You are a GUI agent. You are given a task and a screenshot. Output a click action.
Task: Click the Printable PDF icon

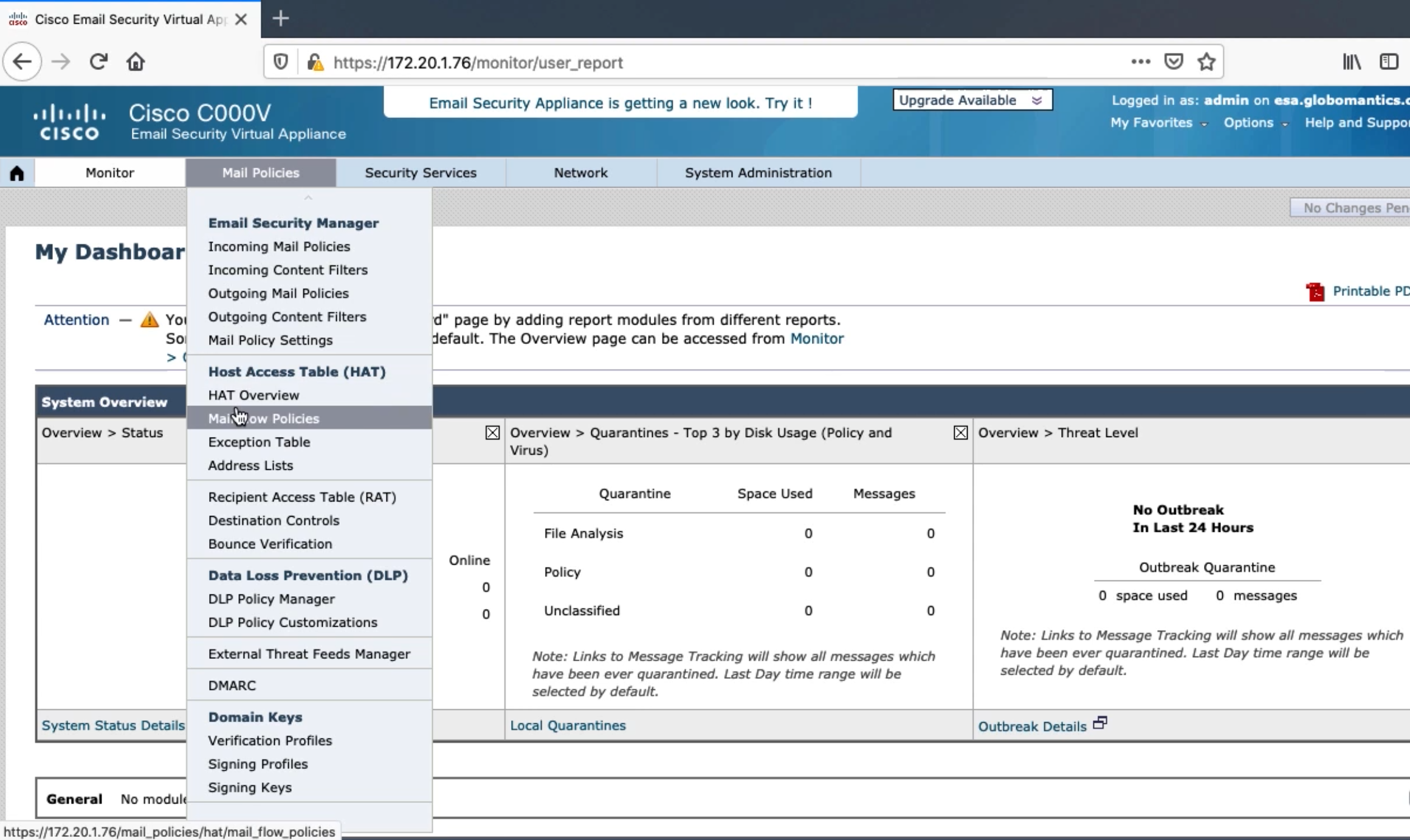coord(1315,292)
